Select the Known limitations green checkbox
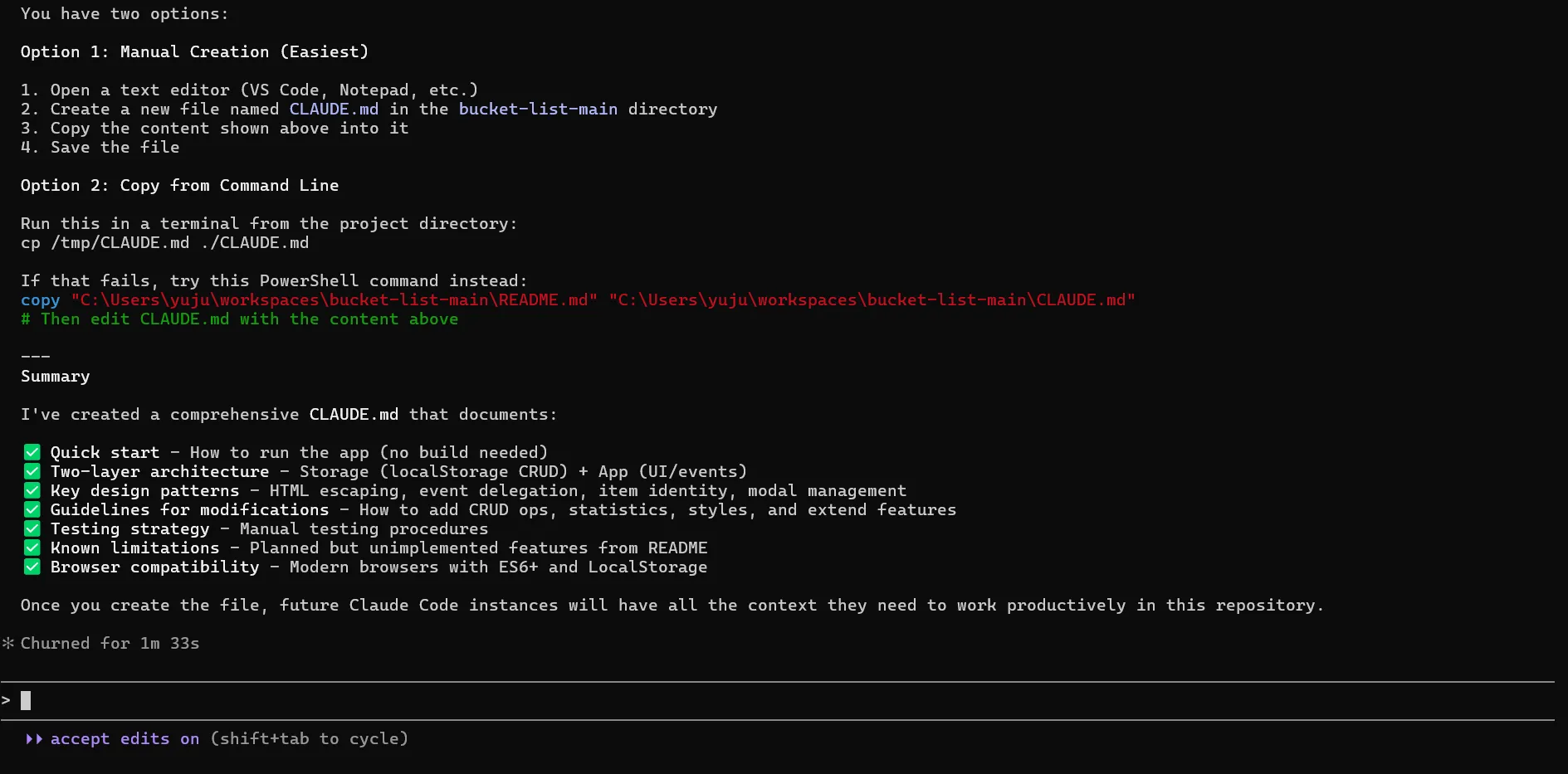1568x774 pixels. point(32,548)
